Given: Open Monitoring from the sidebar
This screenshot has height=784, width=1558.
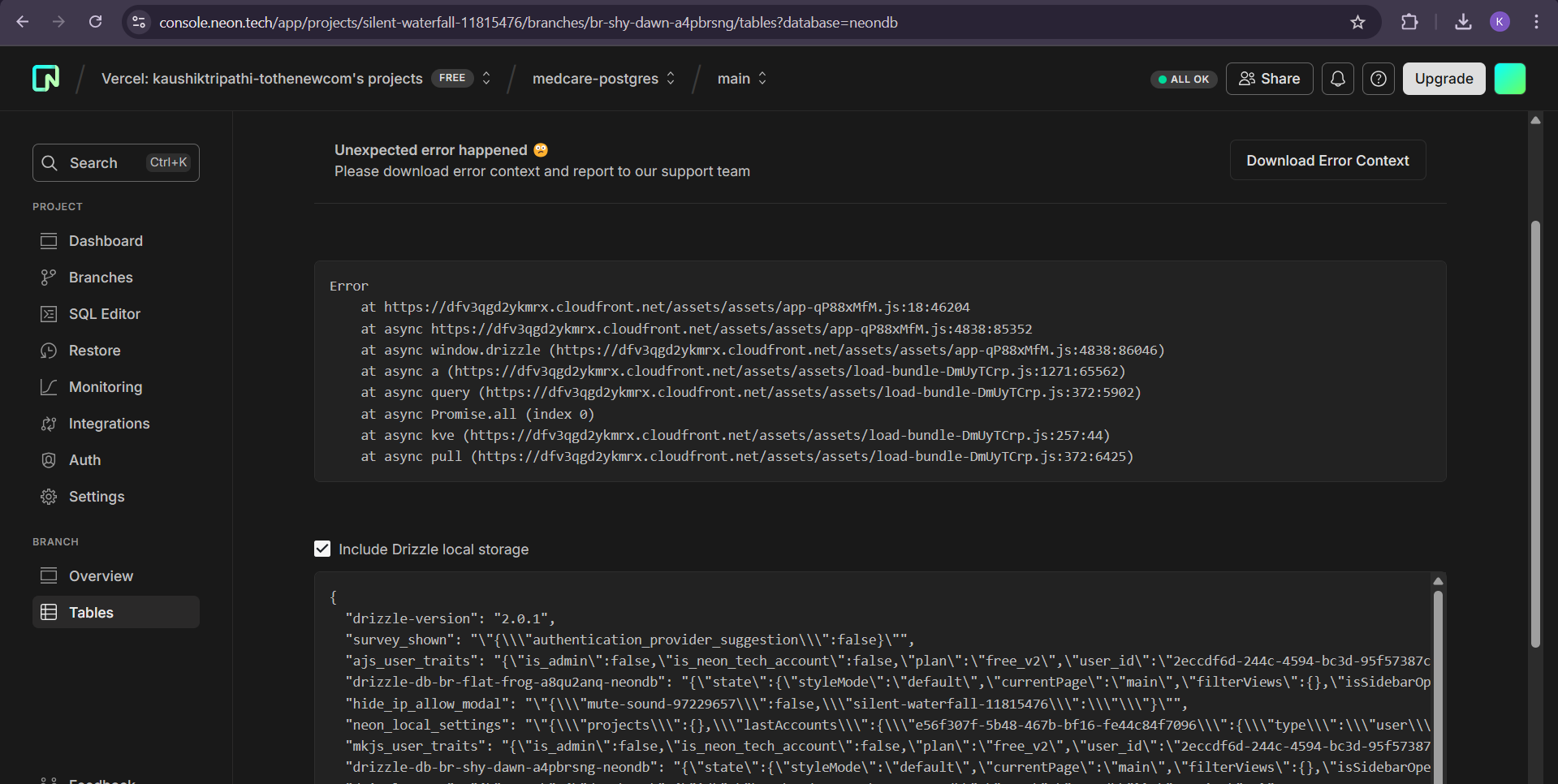Looking at the screenshot, I should 116,387.
